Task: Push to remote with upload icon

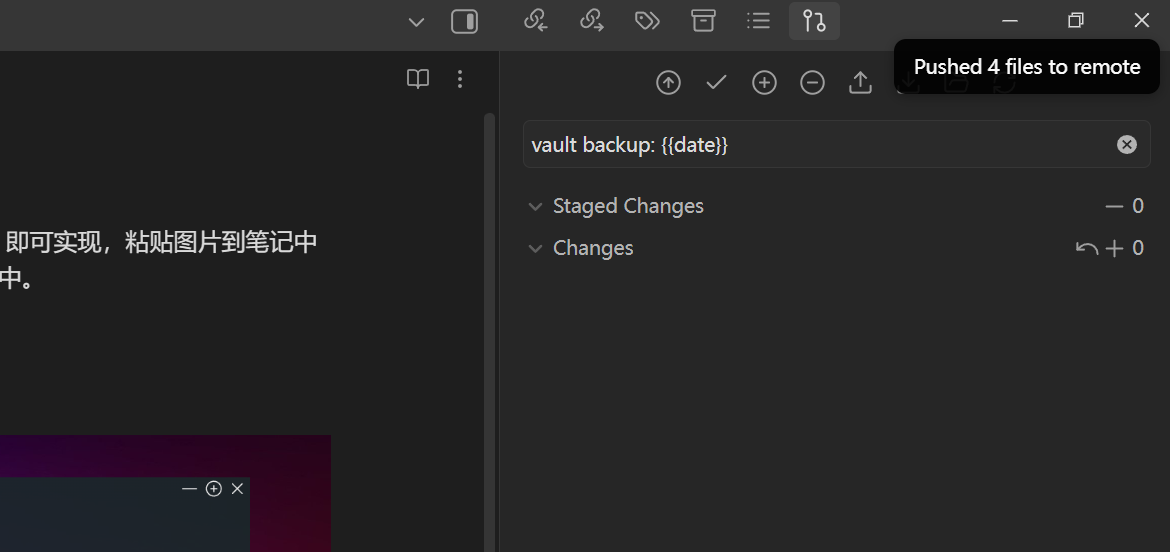Action: click(x=860, y=83)
